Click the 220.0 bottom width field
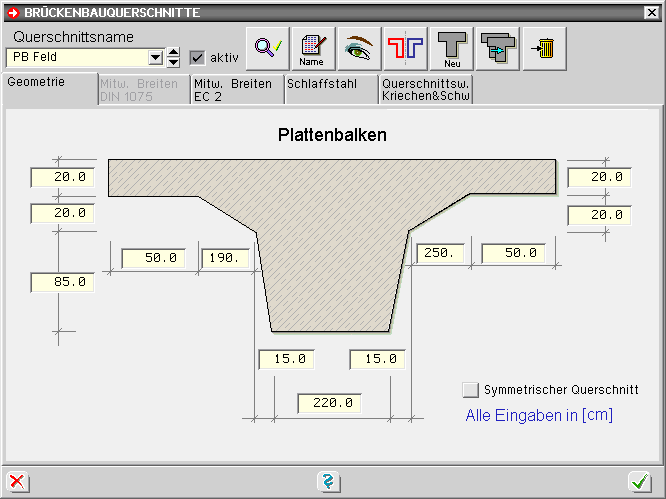Viewport: 666px width, 499px height. (328, 403)
